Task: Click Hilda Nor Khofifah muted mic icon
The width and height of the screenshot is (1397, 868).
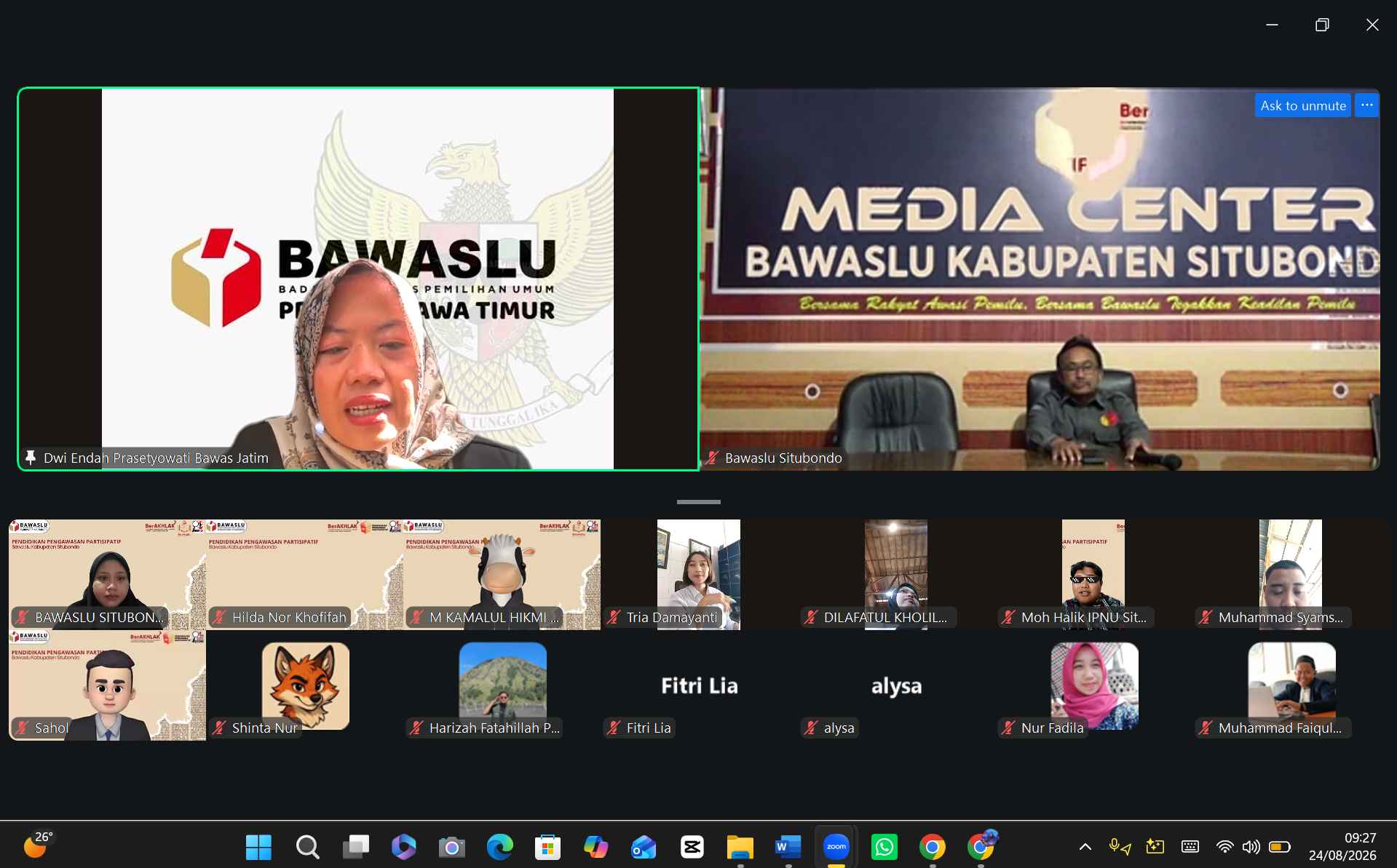Action: coord(219,617)
